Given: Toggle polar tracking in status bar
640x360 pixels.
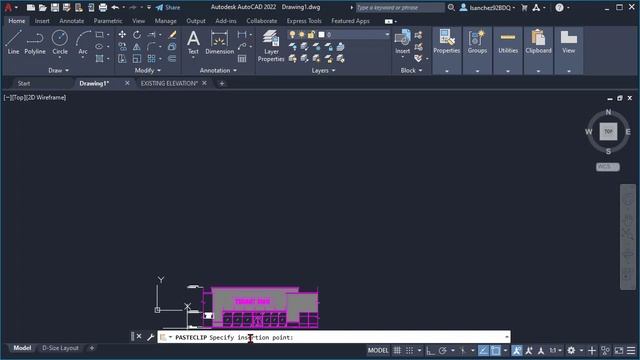Looking at the screenshot, I should pos(443,350).
